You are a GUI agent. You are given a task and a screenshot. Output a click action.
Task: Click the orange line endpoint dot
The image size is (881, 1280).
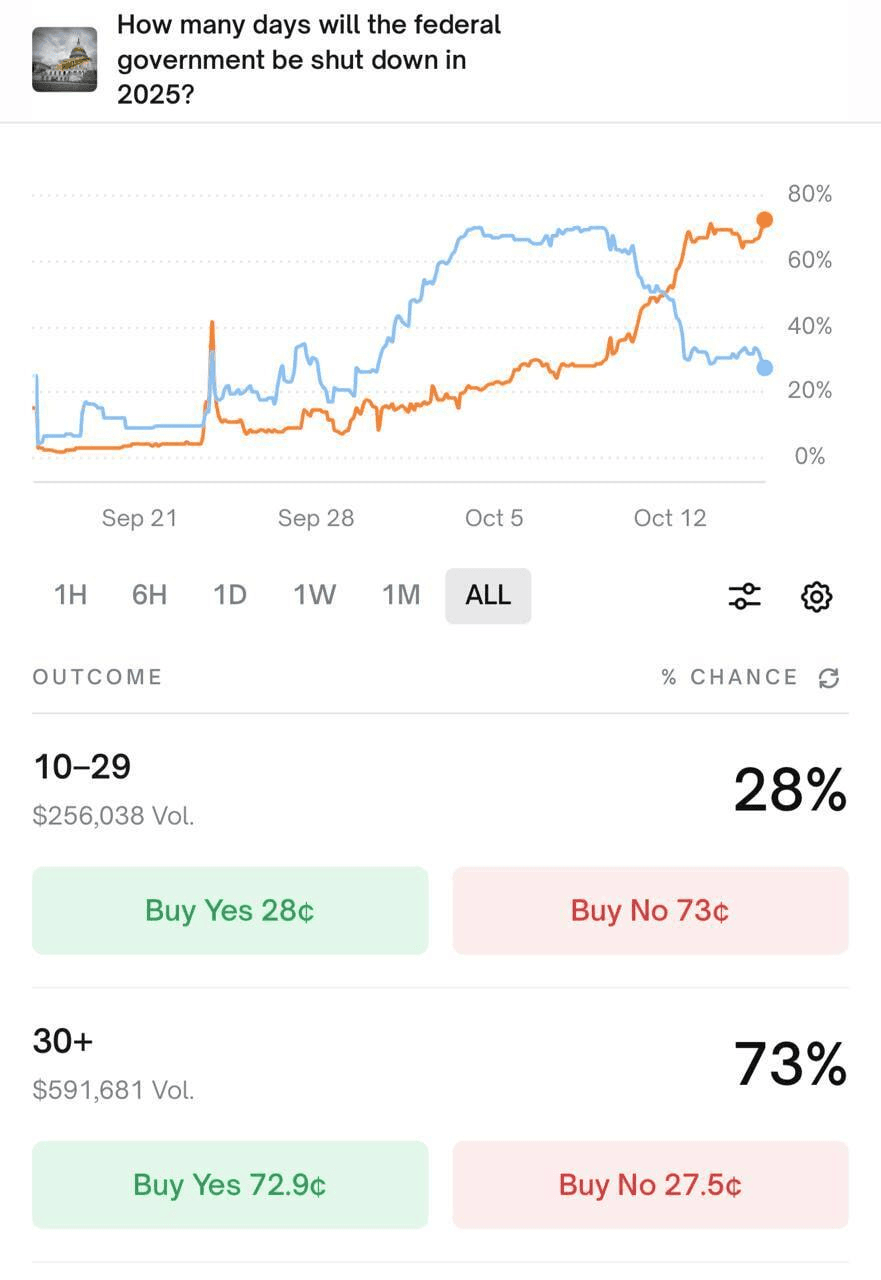765,220
